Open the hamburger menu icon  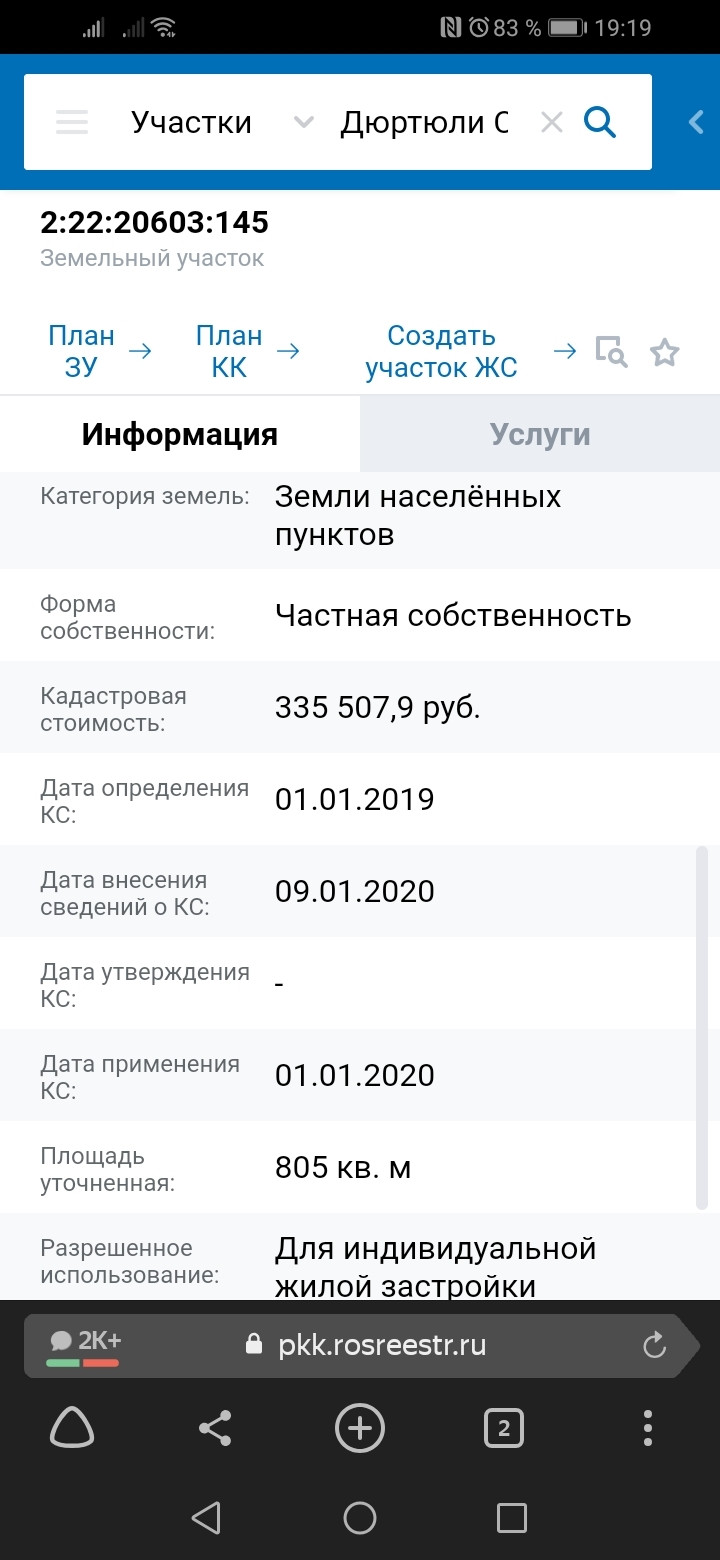(72, 123)
